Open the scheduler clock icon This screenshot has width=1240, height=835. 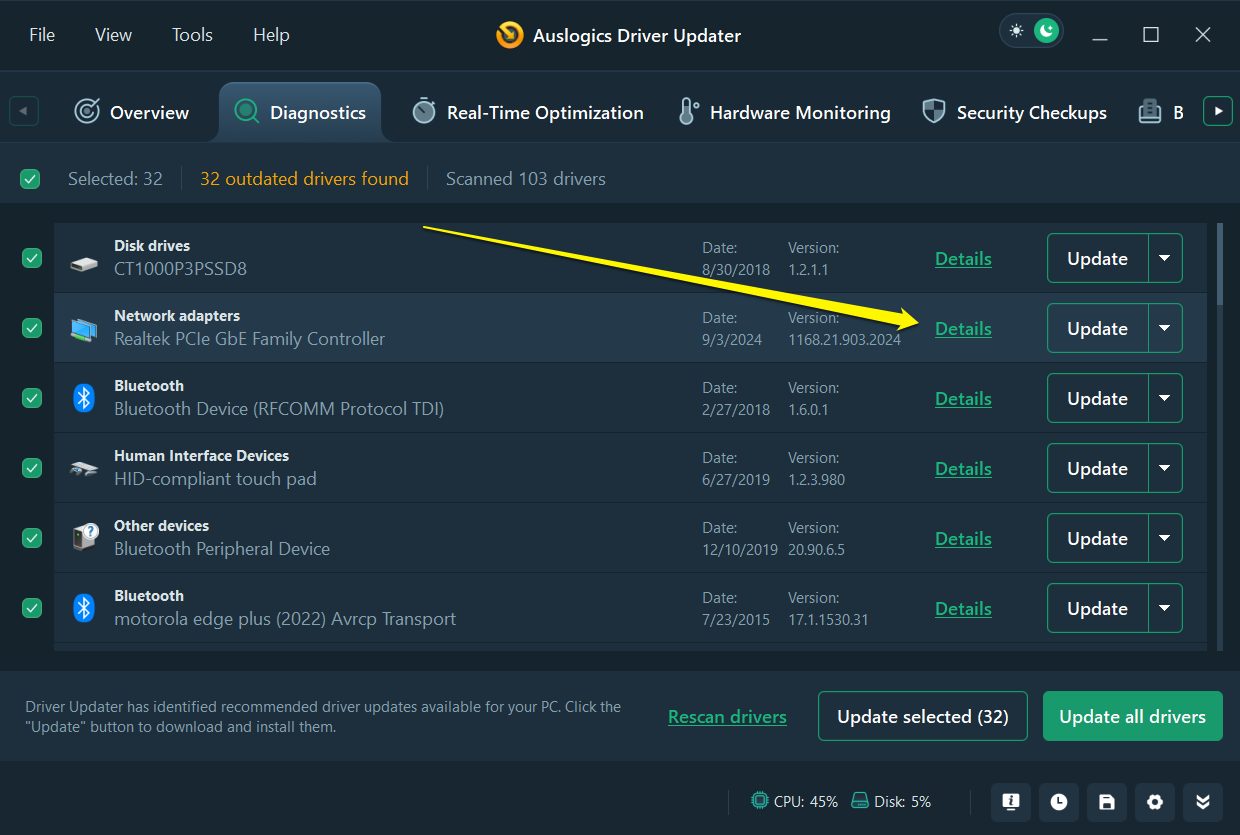point(1059,802)
